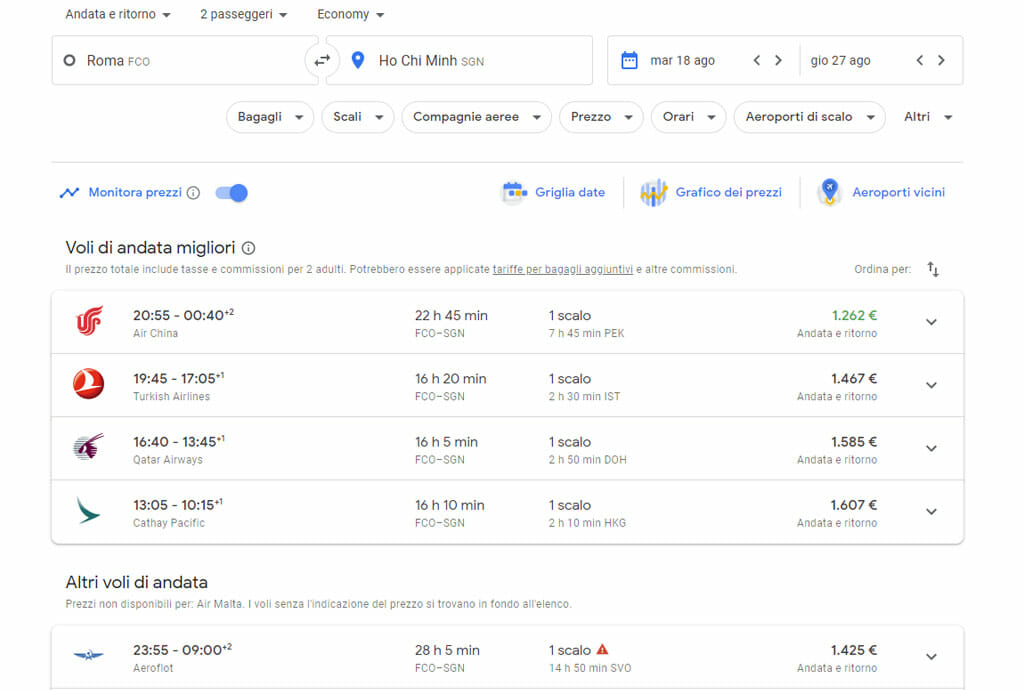Open Griglia date view

pyautogui.click(x=554, y=193)
